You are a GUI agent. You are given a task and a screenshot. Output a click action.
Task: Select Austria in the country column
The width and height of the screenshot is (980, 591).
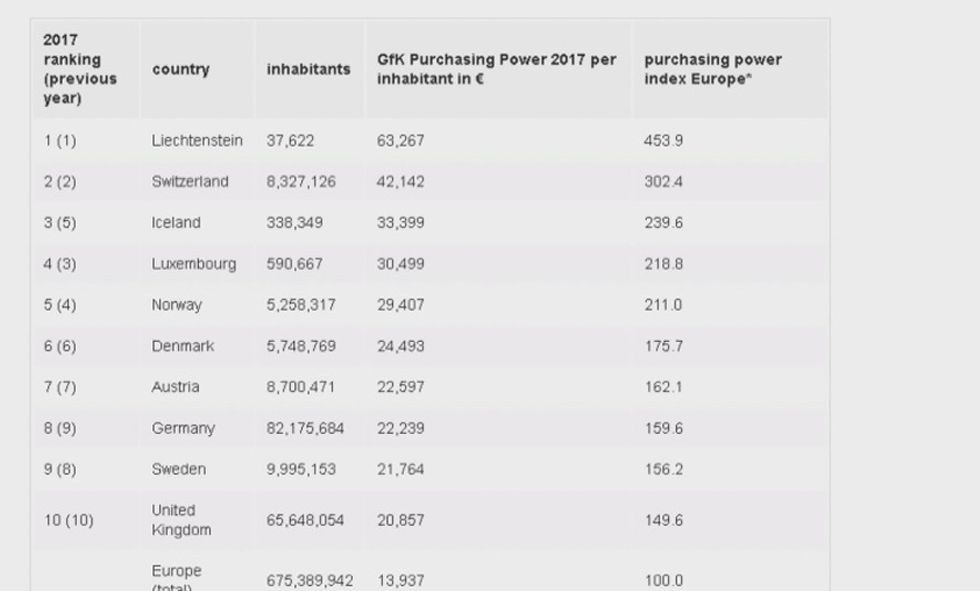pyautogui.click(x=175, y=387)
